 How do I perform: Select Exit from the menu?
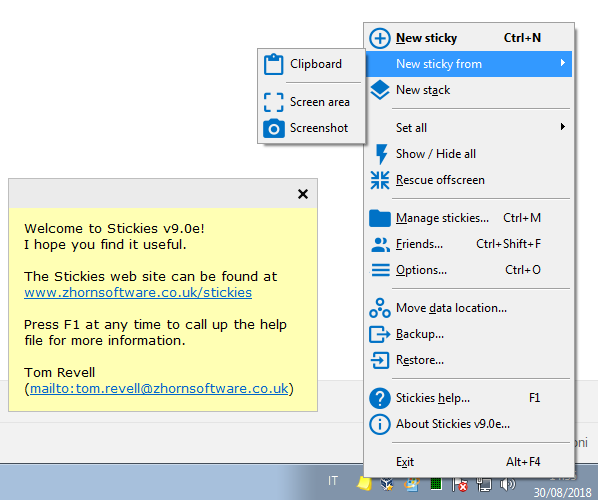469,462
